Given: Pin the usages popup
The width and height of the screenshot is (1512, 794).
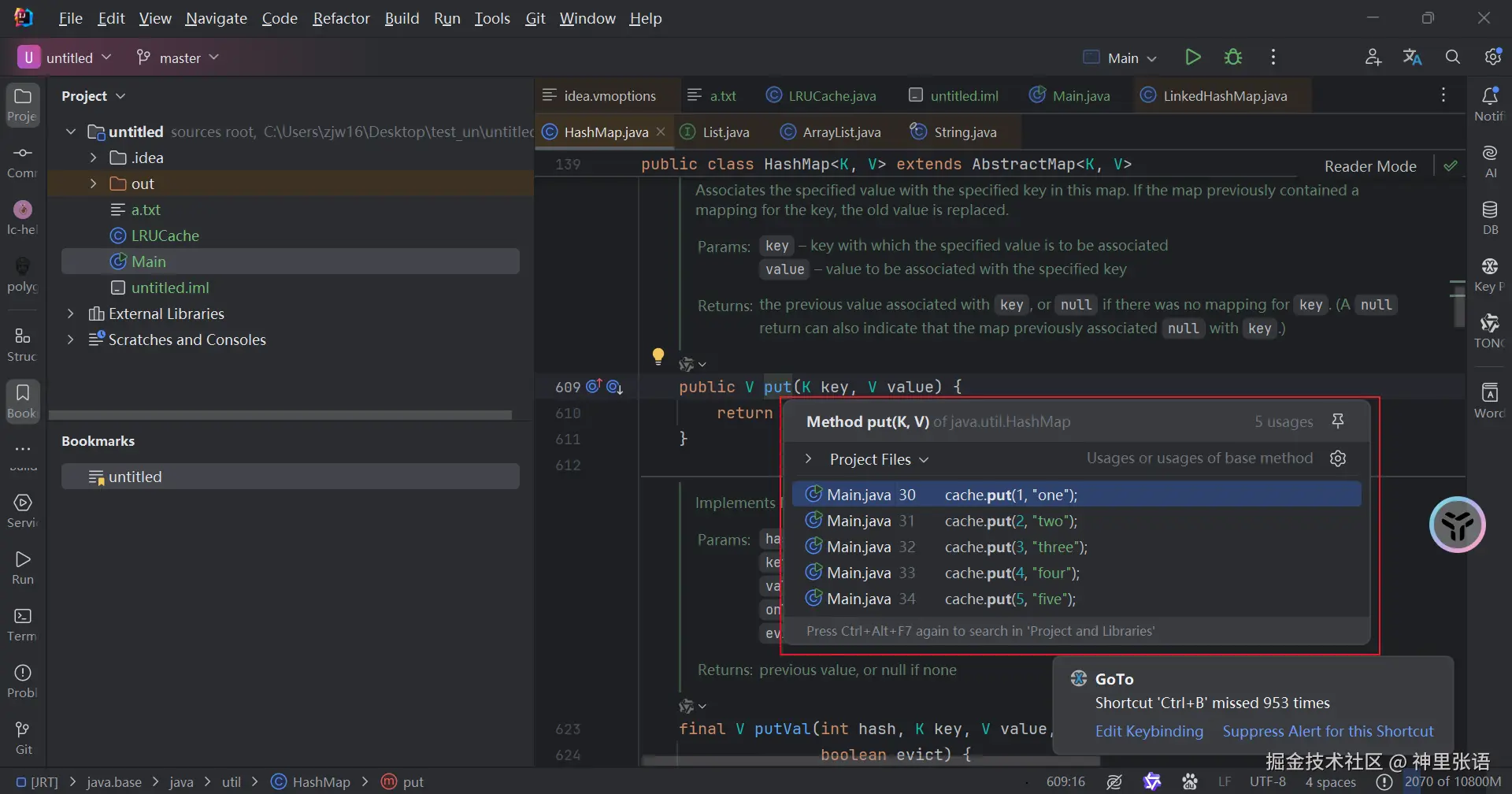Looking at the screenshot, I should click(x=1337, y=421).
